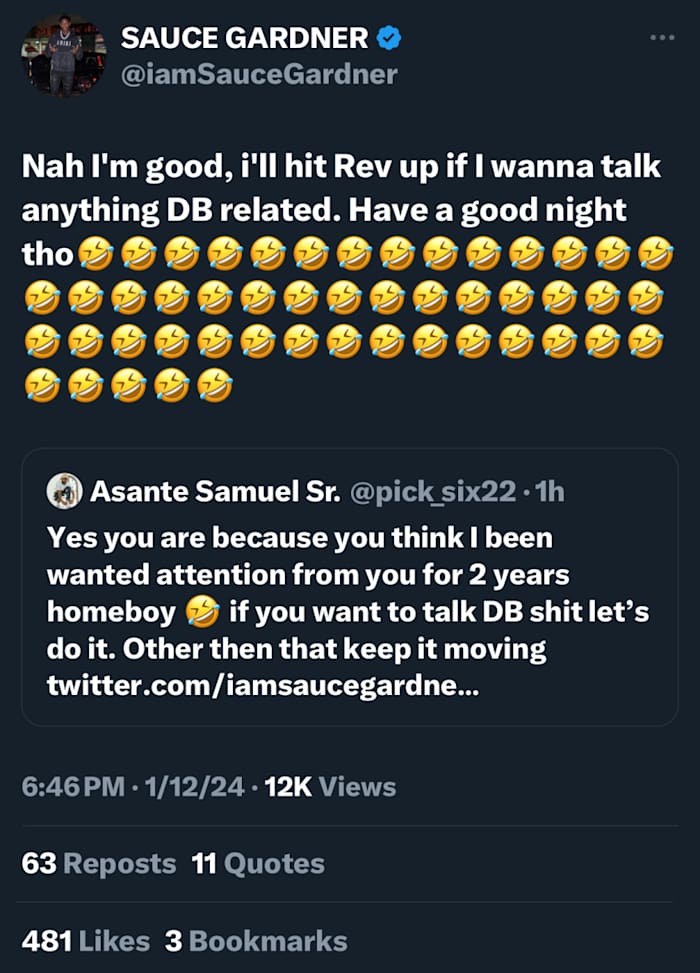The height and width of the screenshot is (973, 700).
Task: Click the 1h timestamp on quoted tweet
Action: tap(550, 492)
